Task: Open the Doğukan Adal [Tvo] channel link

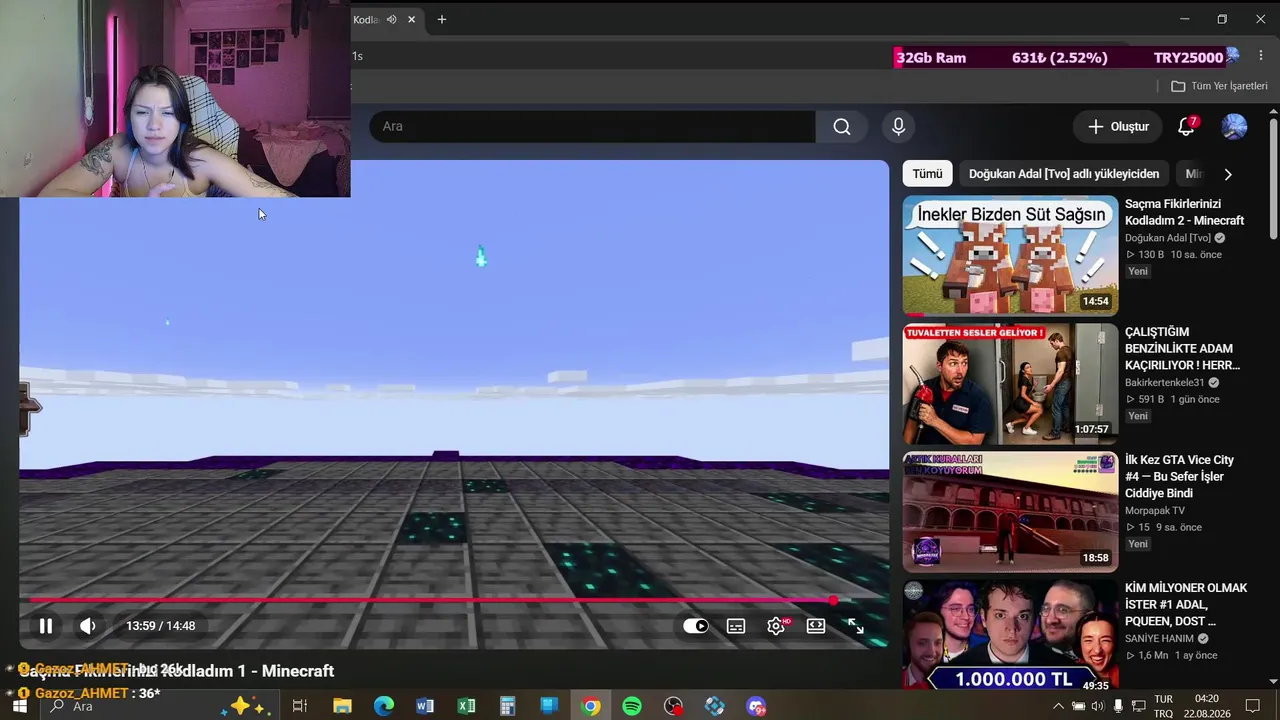Action: [x=1168, y=238]
